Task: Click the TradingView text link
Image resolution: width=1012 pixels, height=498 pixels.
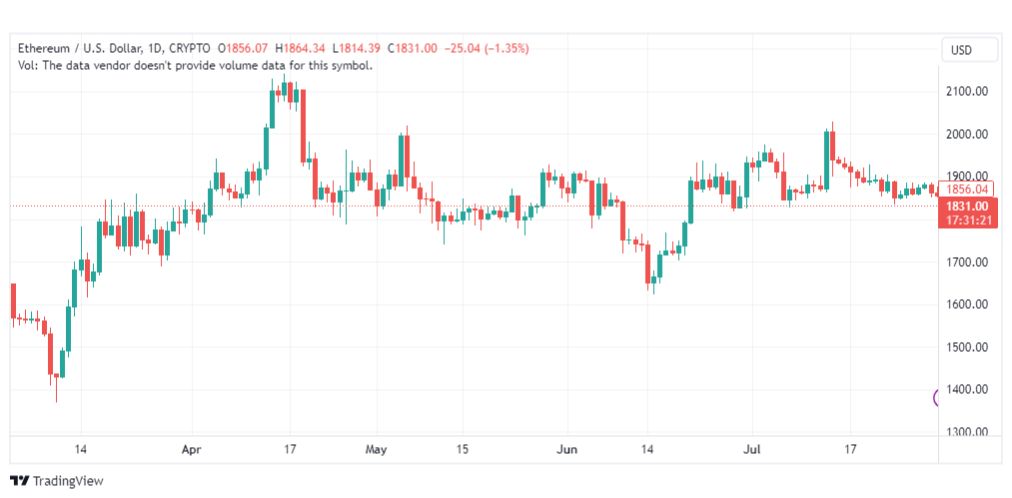Action: [x=68, y=481]
